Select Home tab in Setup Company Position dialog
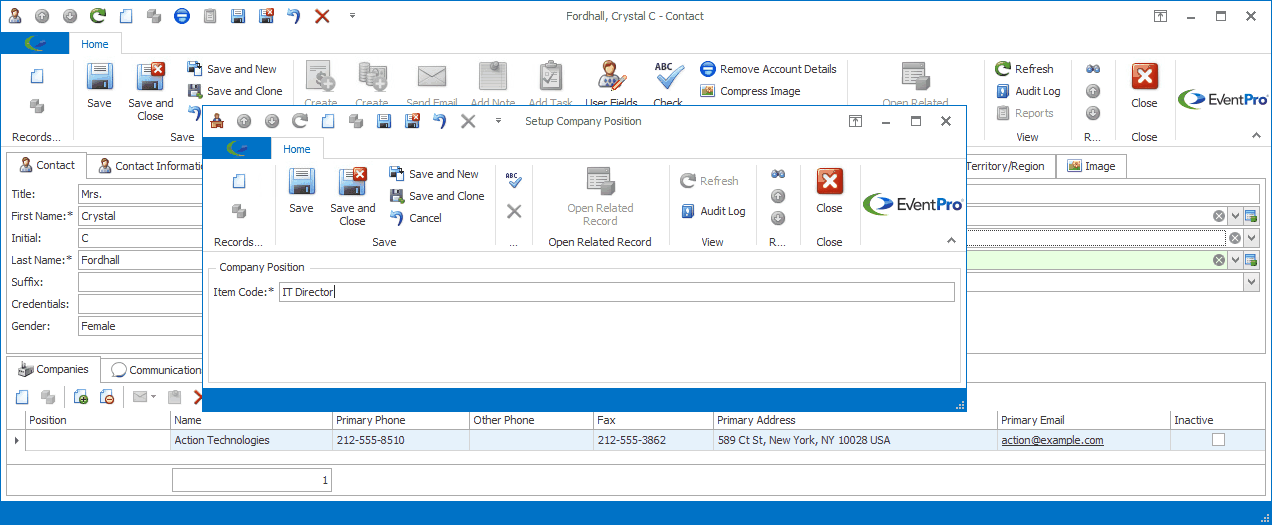Viewport: 1272px width, 525px height. (297, 149)
